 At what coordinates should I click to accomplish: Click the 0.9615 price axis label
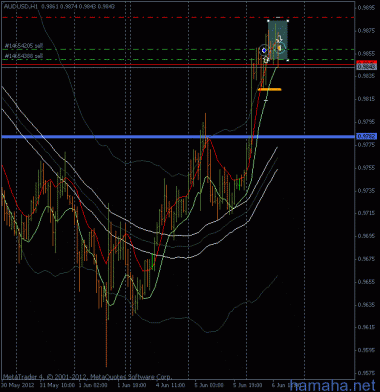coord(365,327)
